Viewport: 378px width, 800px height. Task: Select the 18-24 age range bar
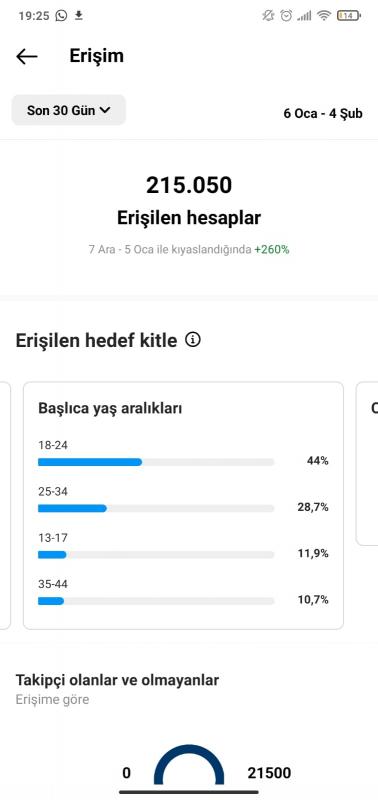[156, 462]
